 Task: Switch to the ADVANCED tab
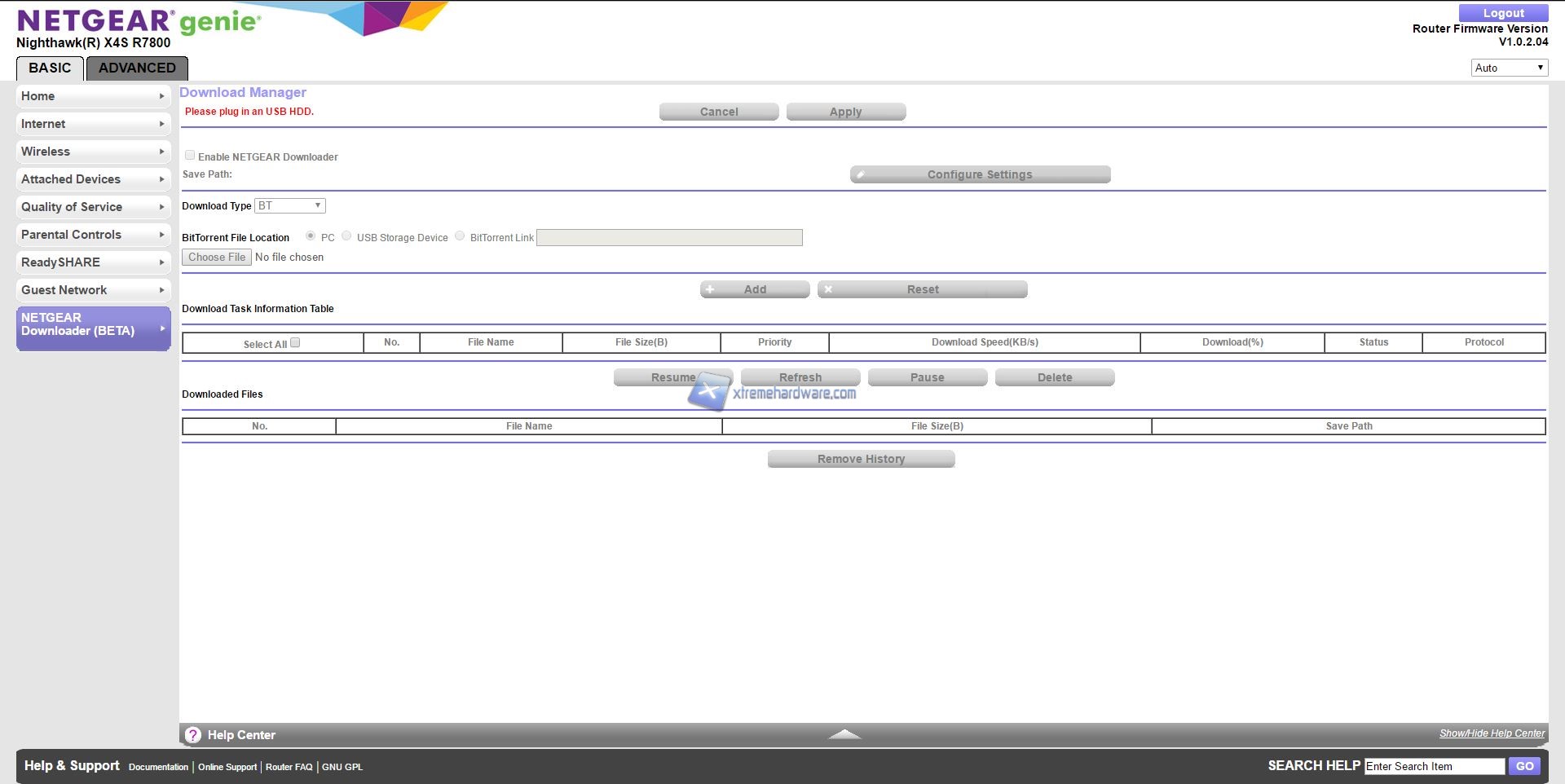137,68
